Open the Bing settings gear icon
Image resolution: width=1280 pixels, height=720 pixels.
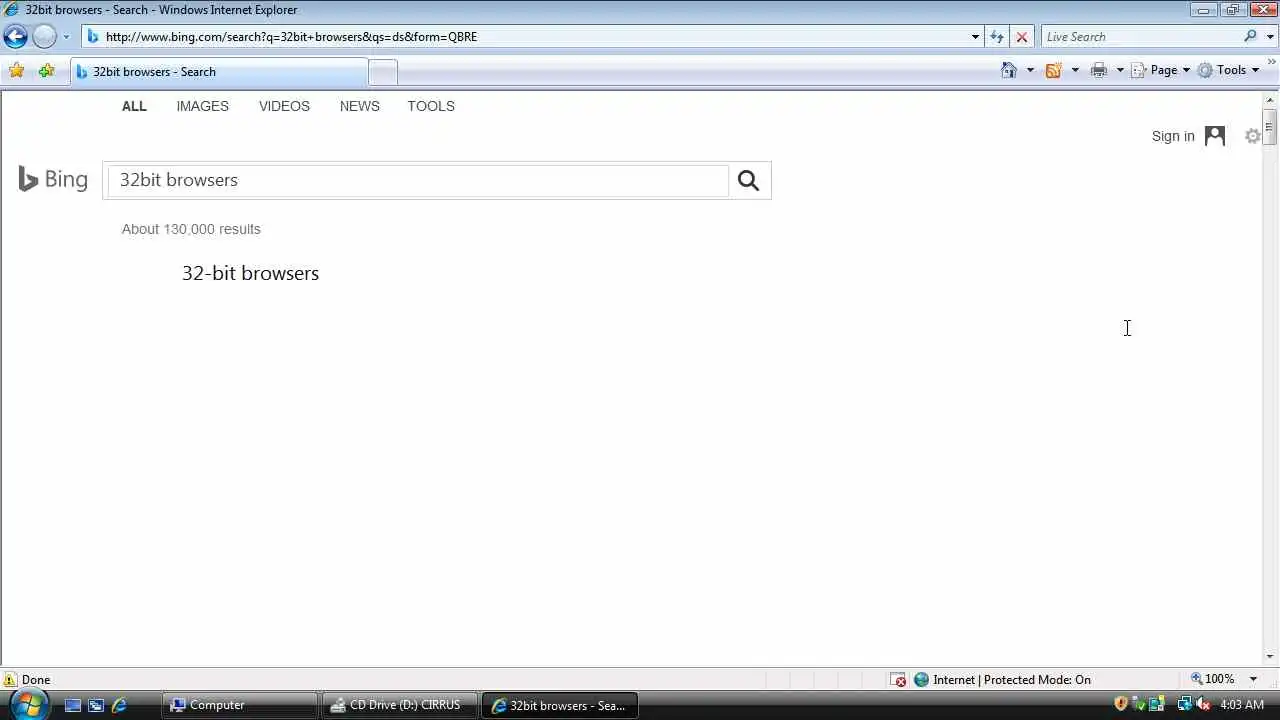1252,136
